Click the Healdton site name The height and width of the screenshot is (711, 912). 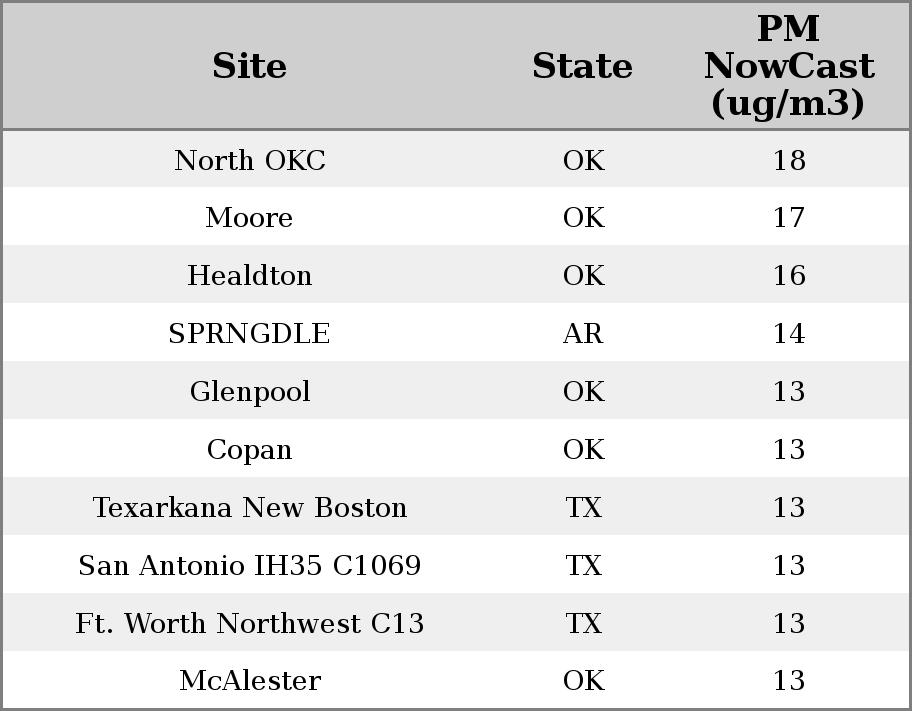click(249, 276)
